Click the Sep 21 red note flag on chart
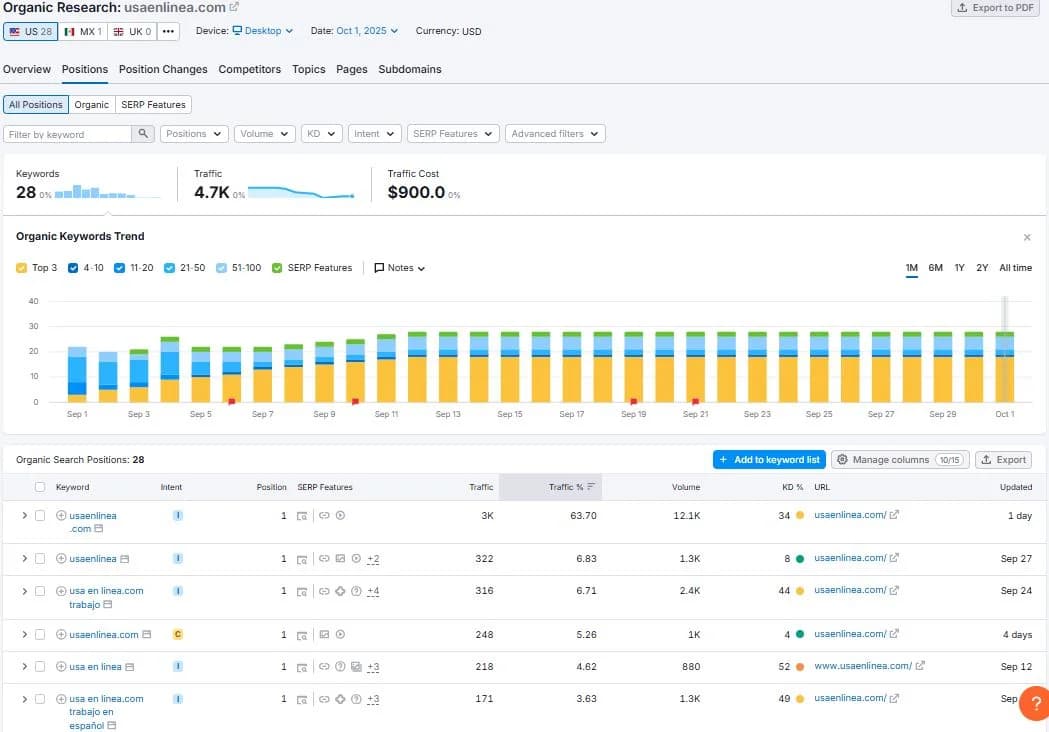This screenshot has height=732, width=1049. [x=695, y=401]
